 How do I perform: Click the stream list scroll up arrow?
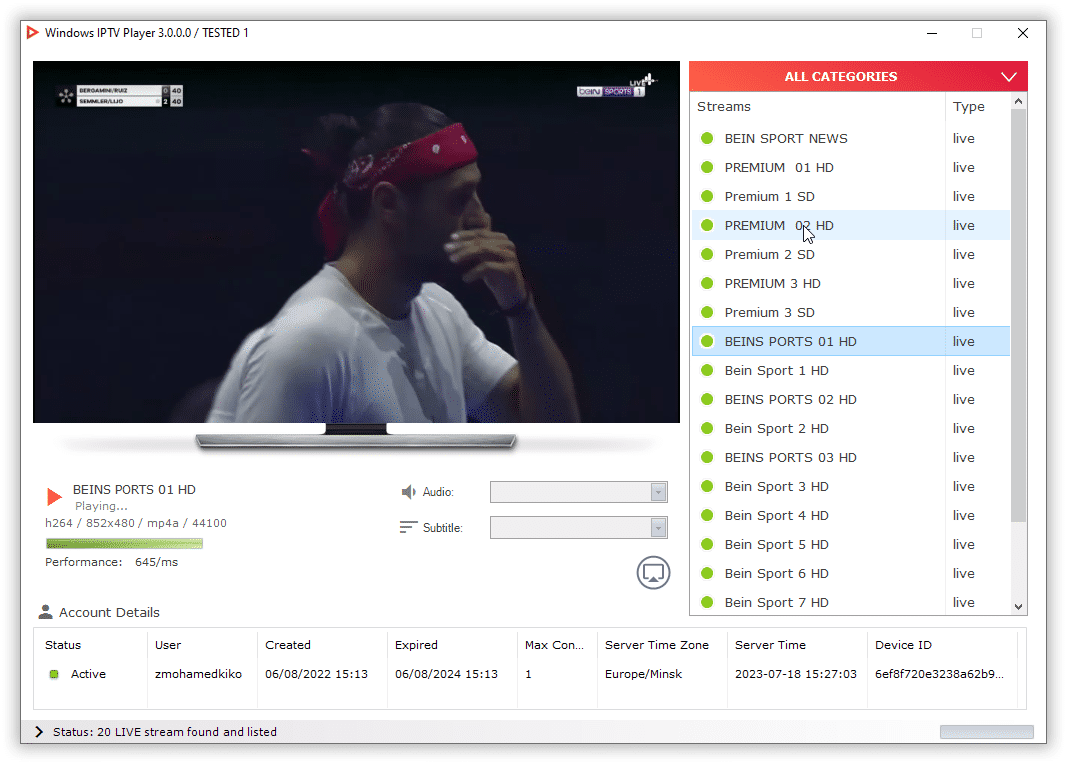click(x=1018, y=101)
